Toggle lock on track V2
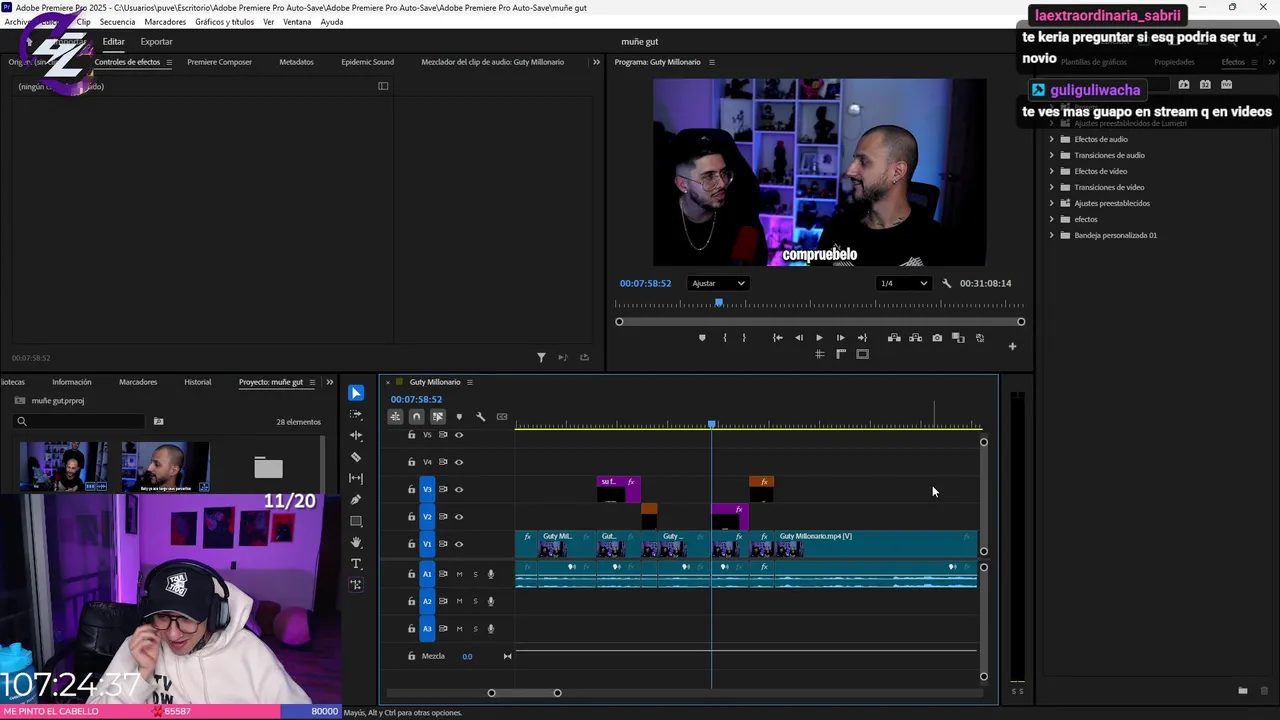The width and height of the screenshot is (1280, 720). click(411, 517)
